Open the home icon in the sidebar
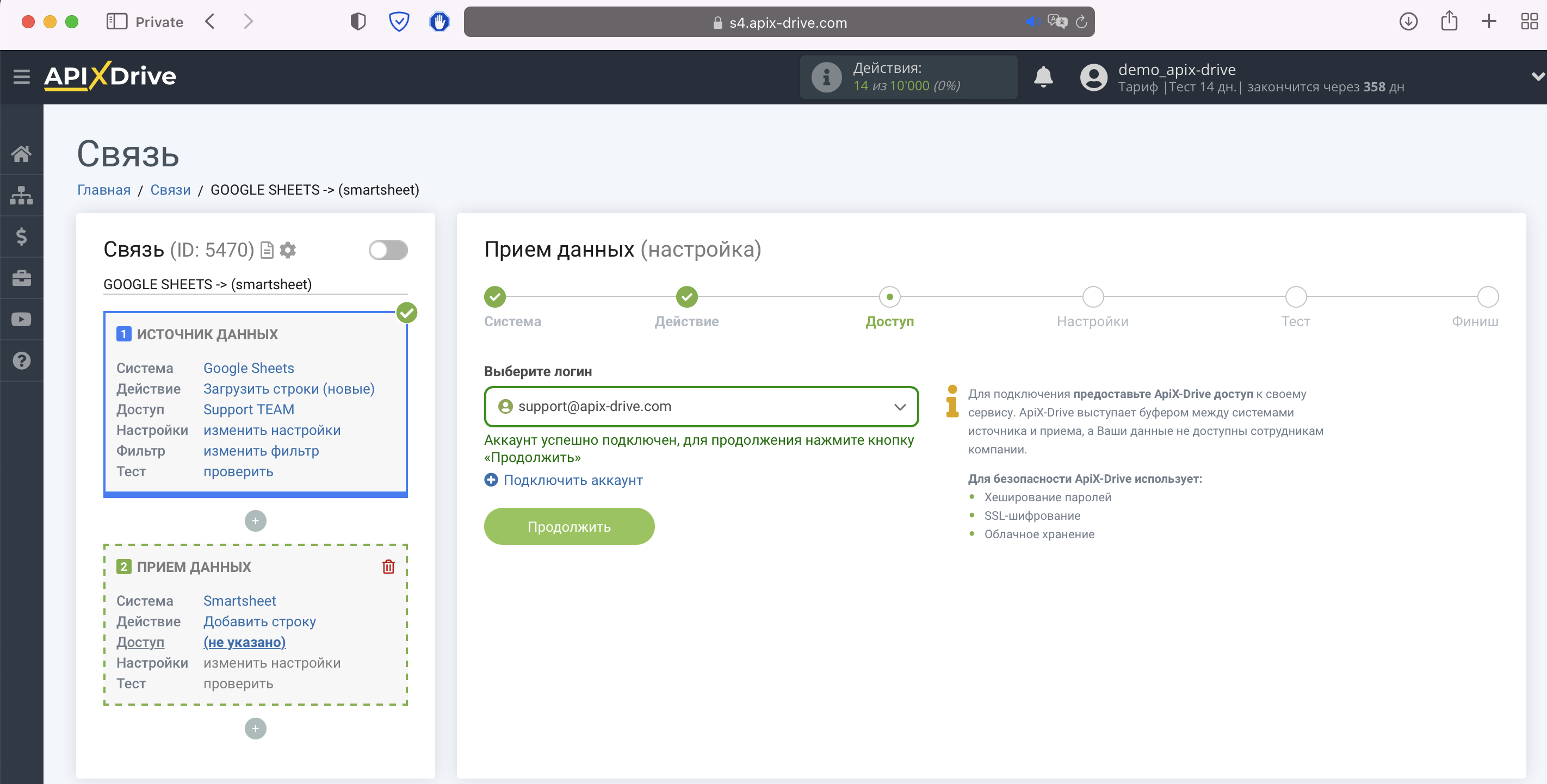This screenshot has width=1547, height=784. [x=22, y=154]
